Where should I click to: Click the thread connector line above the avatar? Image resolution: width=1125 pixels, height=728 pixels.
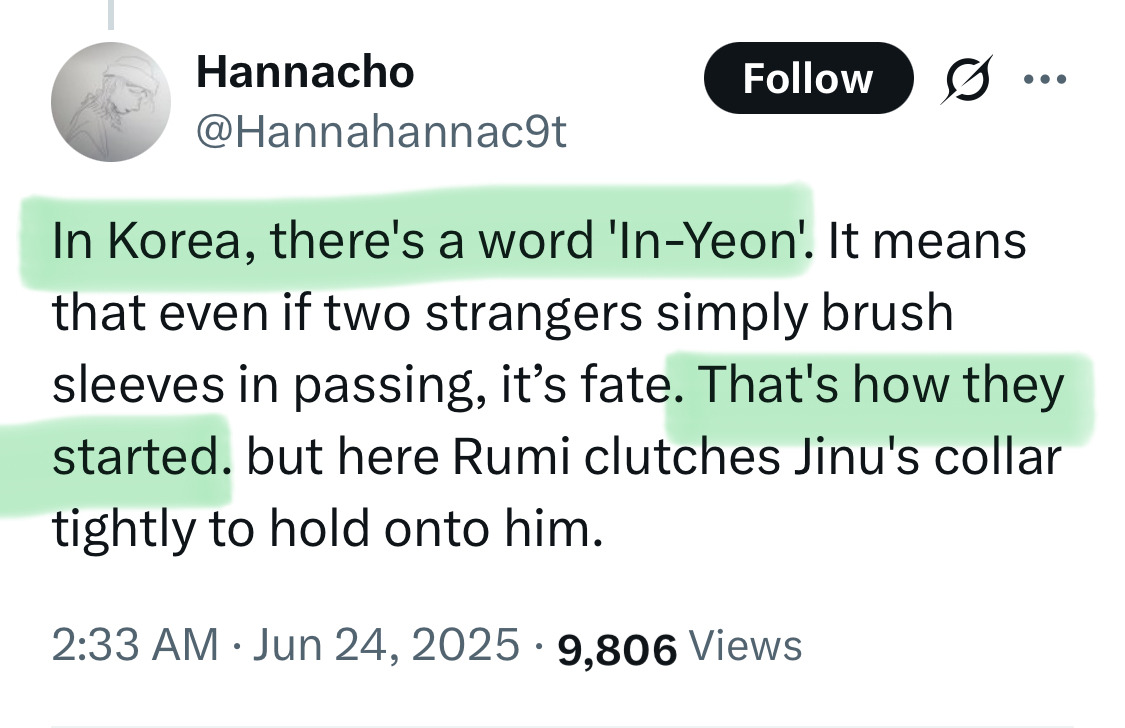pyautogui.click(x=110, y=12)
